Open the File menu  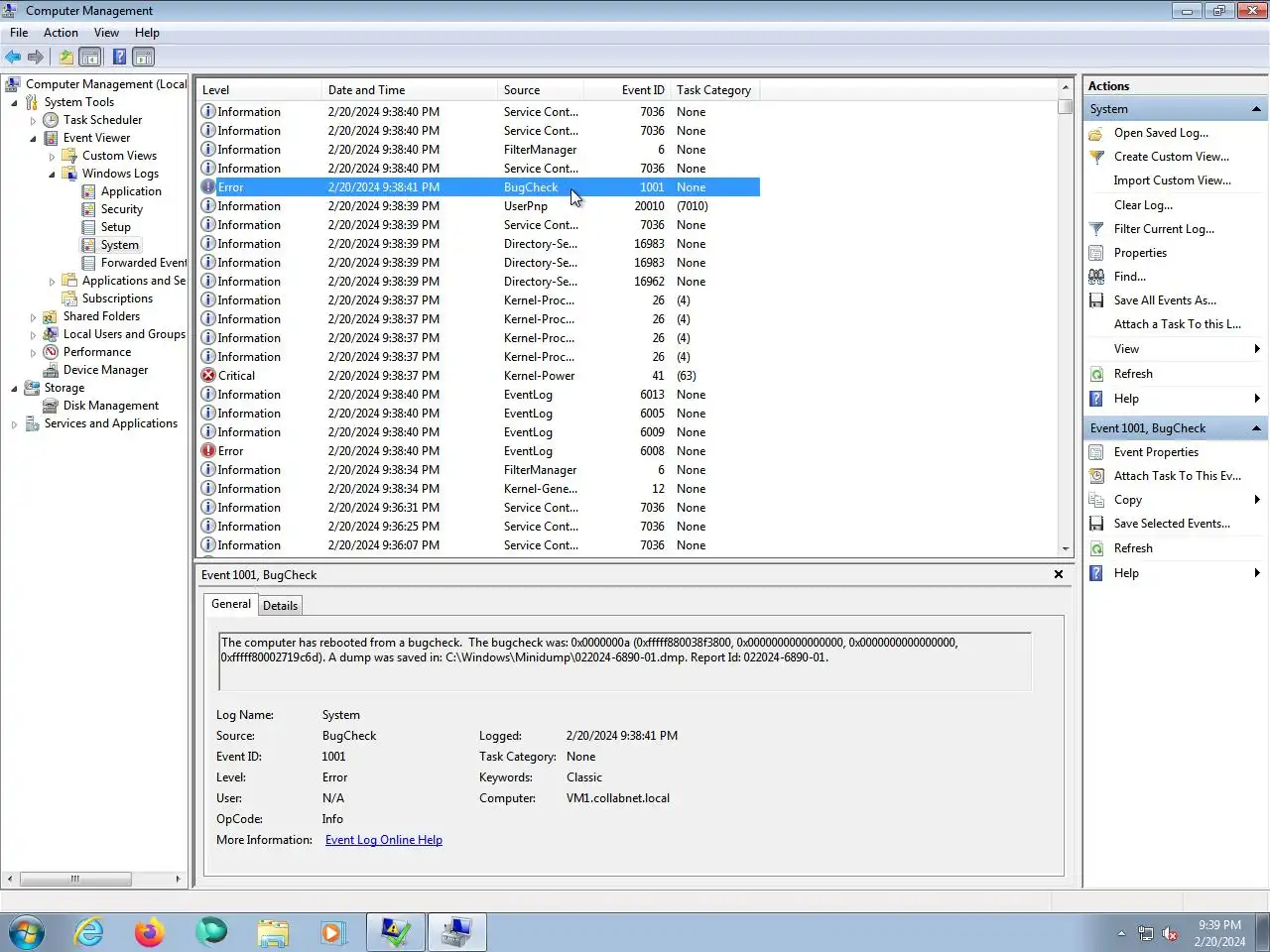coord(19,33)
